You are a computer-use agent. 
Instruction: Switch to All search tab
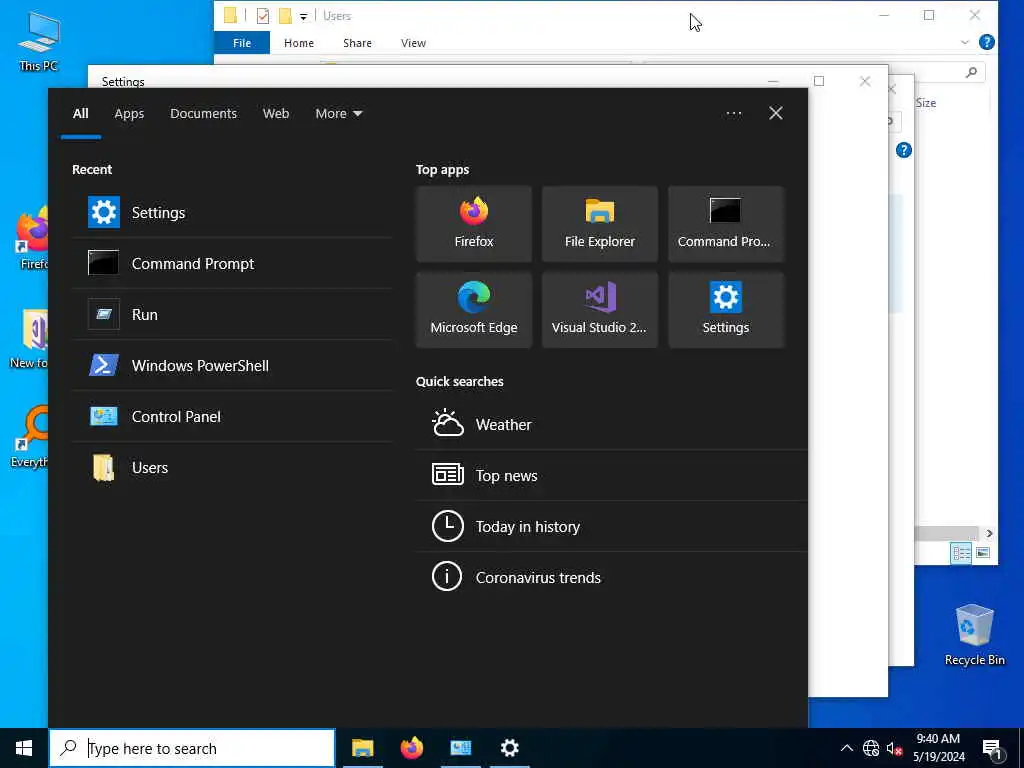click(x=80, y=114)
